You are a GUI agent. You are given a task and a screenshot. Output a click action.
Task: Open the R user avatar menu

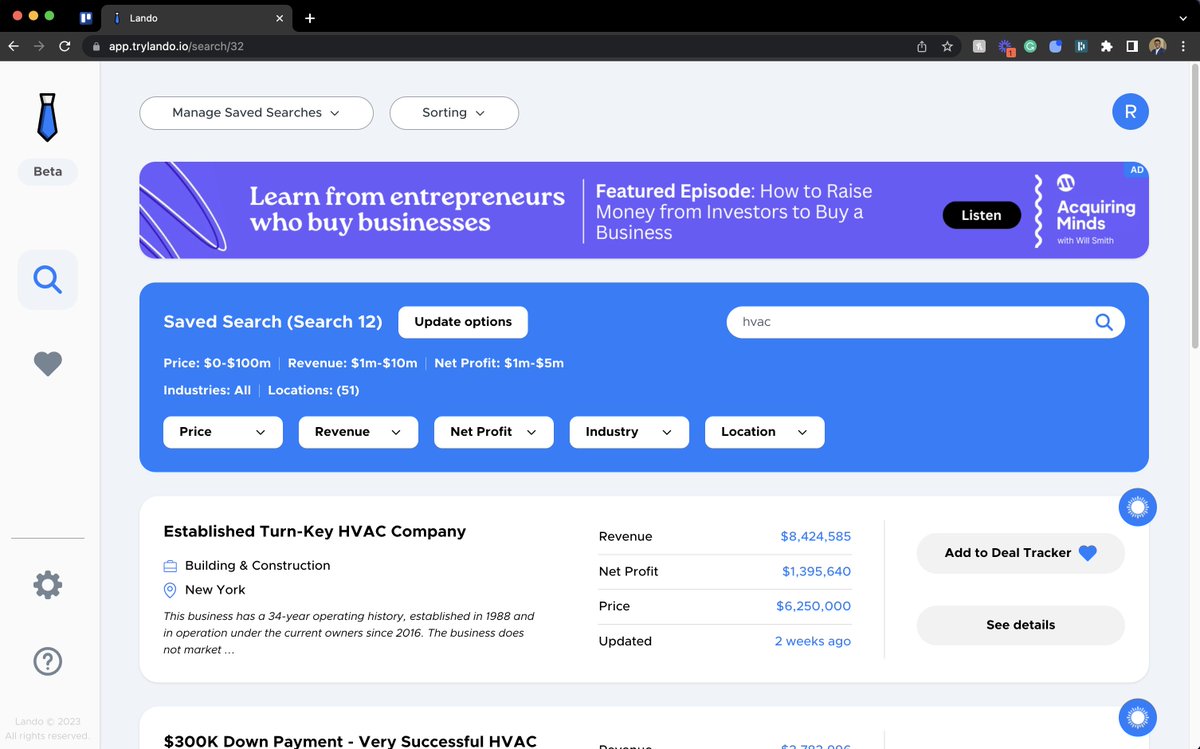[1130, 112]
